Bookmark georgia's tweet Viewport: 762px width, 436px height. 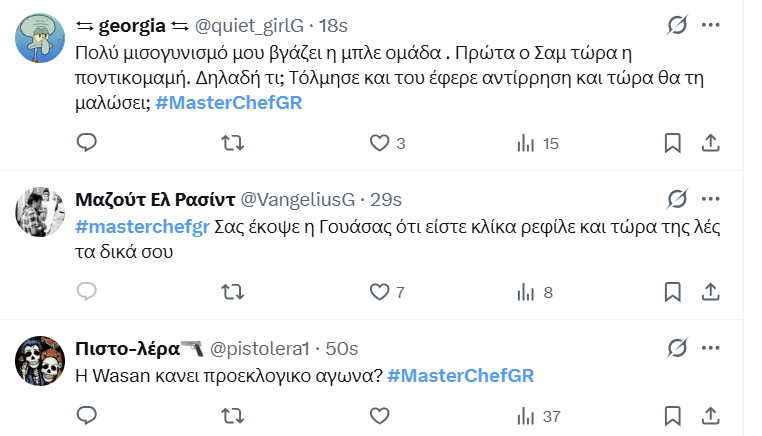(674, 144)
